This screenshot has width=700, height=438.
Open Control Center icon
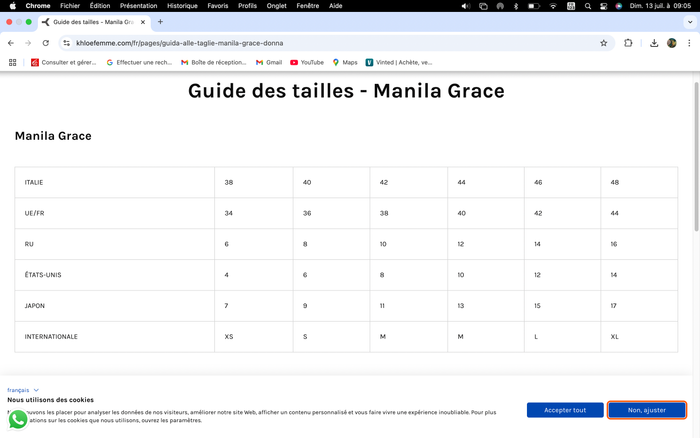pos(604,6)
